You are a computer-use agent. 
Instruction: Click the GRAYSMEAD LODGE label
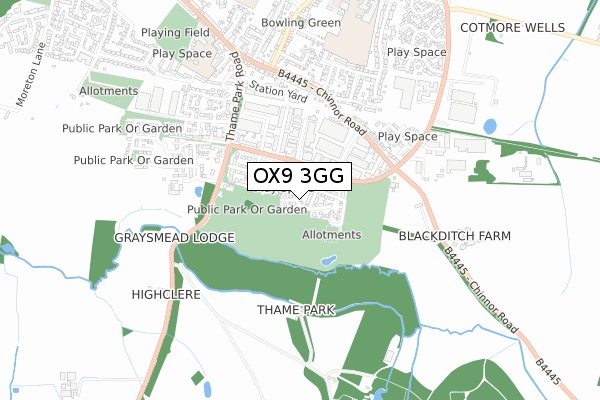point(174,238)
